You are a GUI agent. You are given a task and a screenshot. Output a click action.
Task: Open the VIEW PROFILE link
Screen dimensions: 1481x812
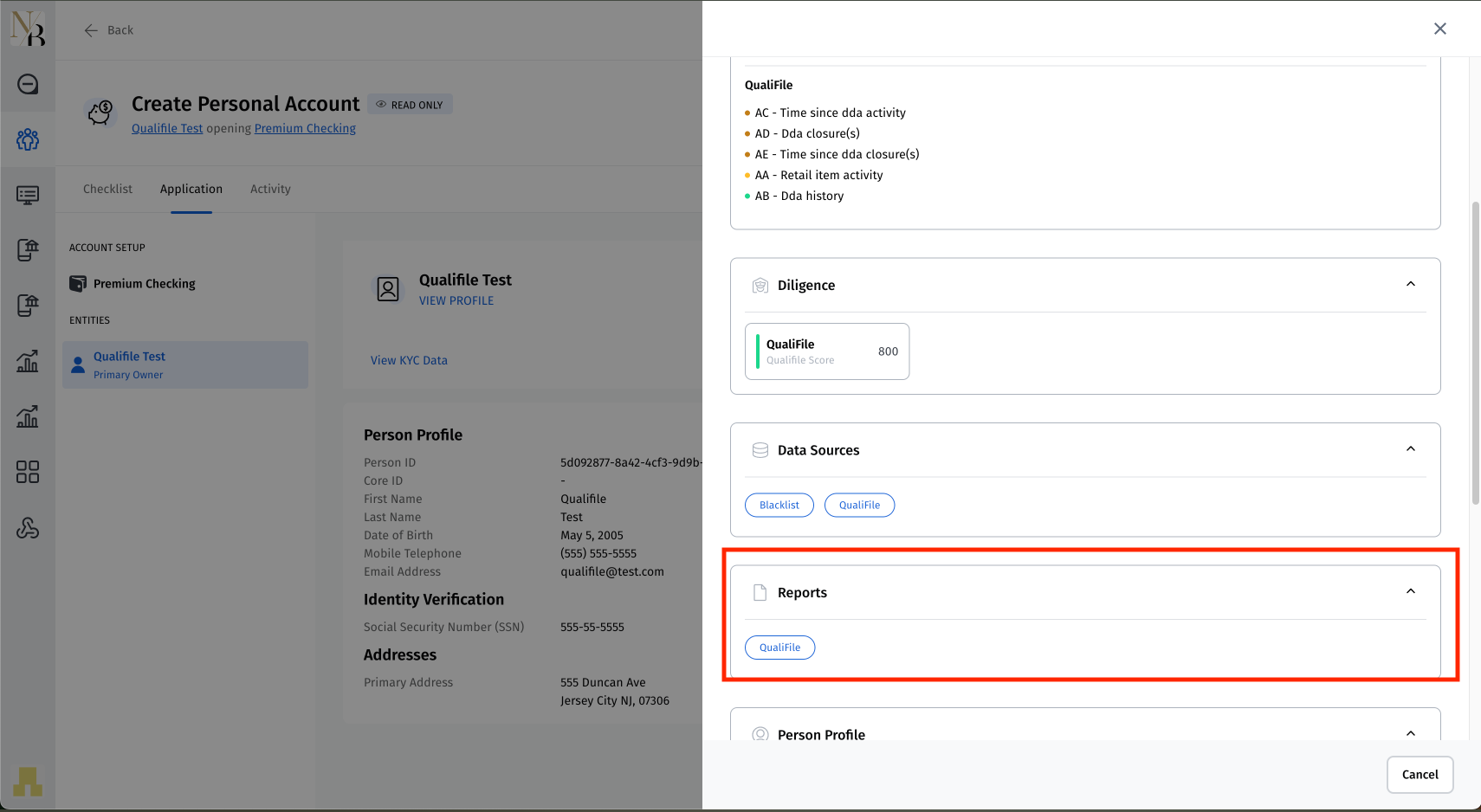(456, 300)
